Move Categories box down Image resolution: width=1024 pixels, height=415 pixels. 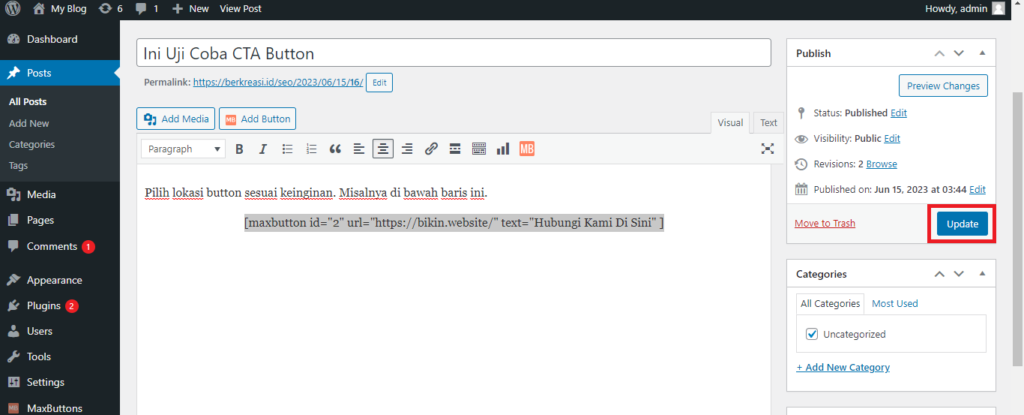point(959,274)
